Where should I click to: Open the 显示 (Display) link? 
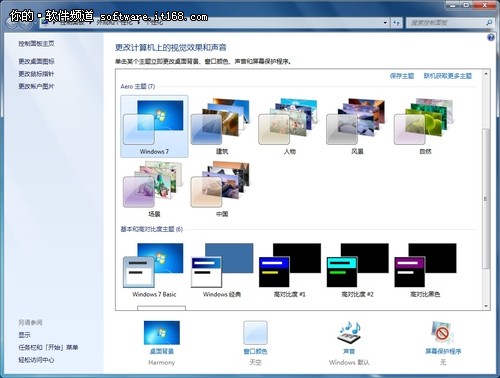[x=24, y=335]
